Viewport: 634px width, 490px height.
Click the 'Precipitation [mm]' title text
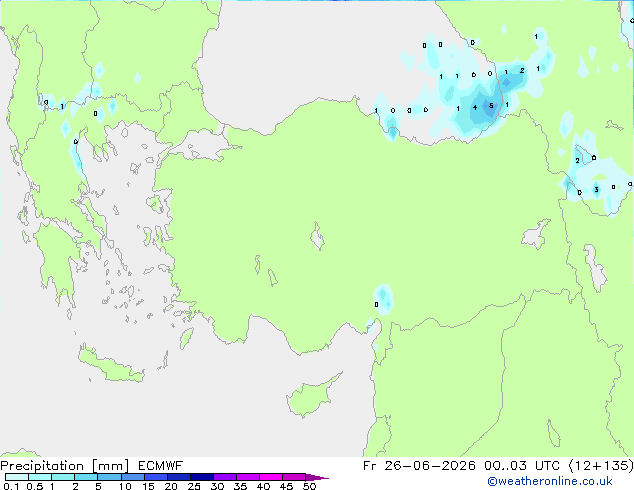[65, 466]
